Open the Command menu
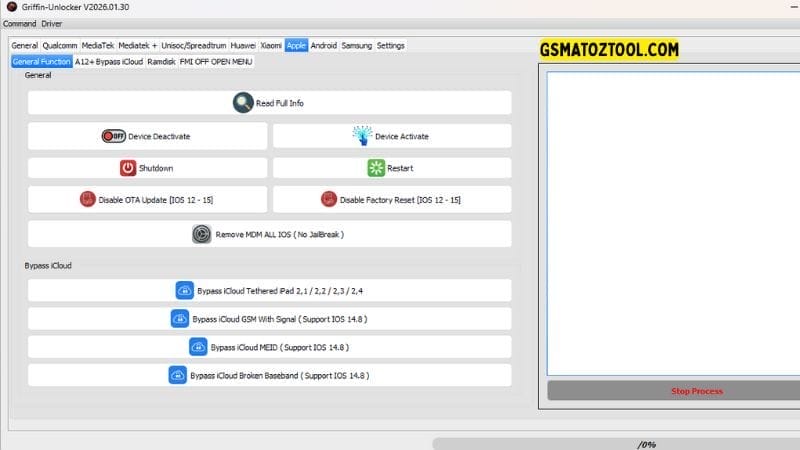This screenshot has width=800, height=450. [19, 24]
